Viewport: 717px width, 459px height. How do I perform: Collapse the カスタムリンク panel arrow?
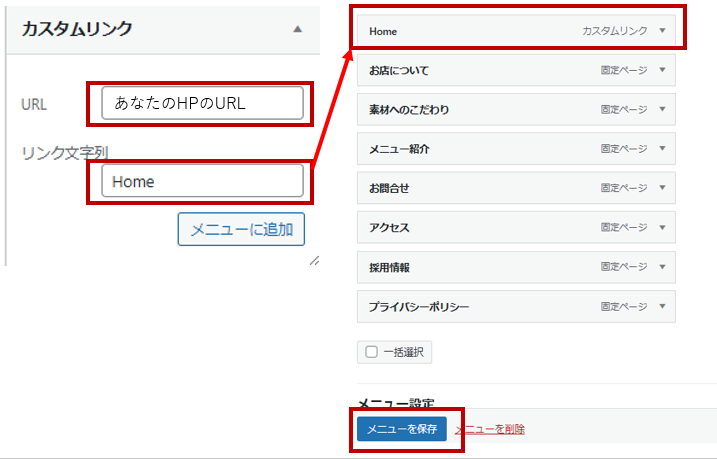coord(297,30)
